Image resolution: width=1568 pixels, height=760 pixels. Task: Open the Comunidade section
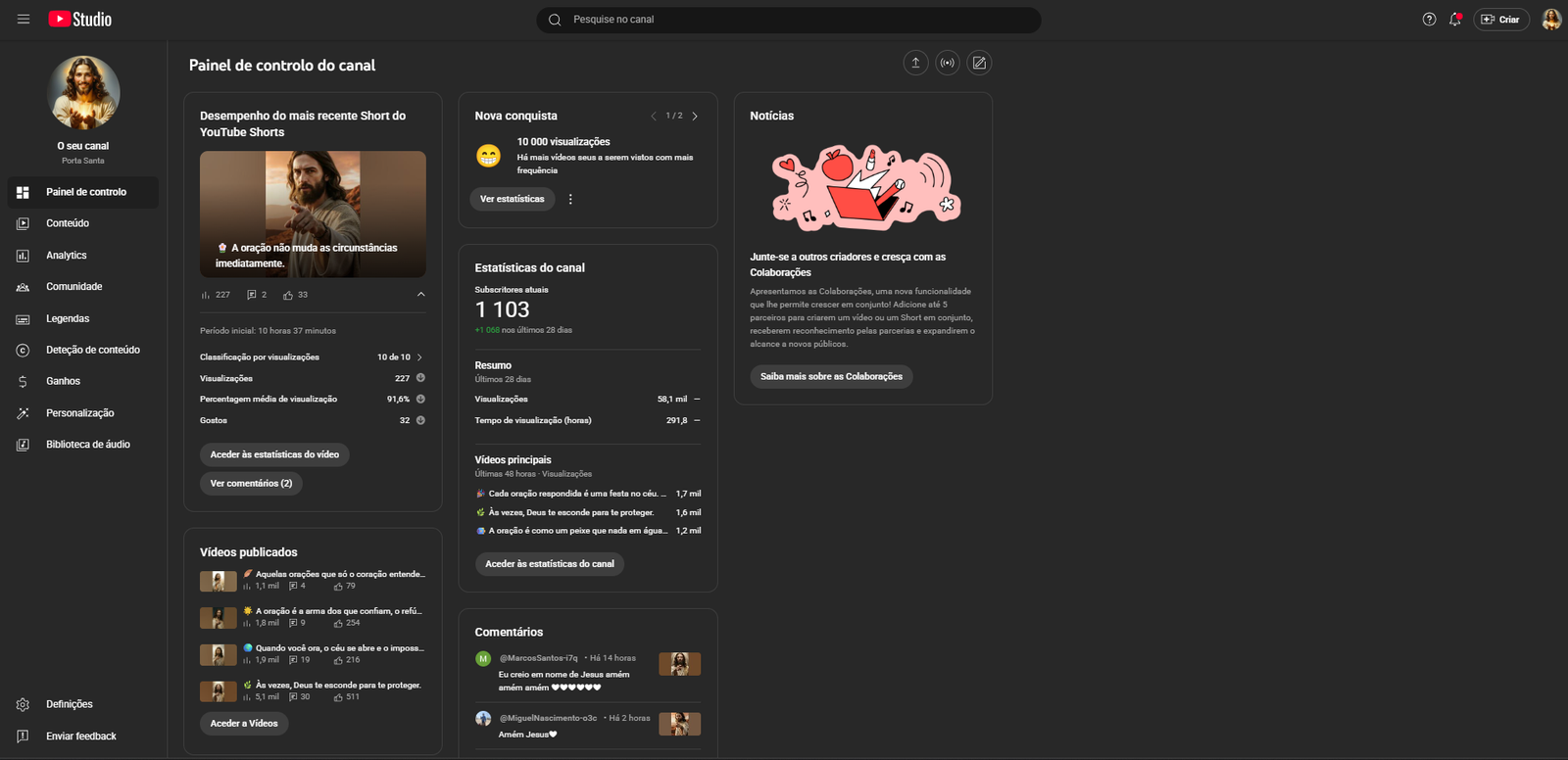click(x=83, y=287)
